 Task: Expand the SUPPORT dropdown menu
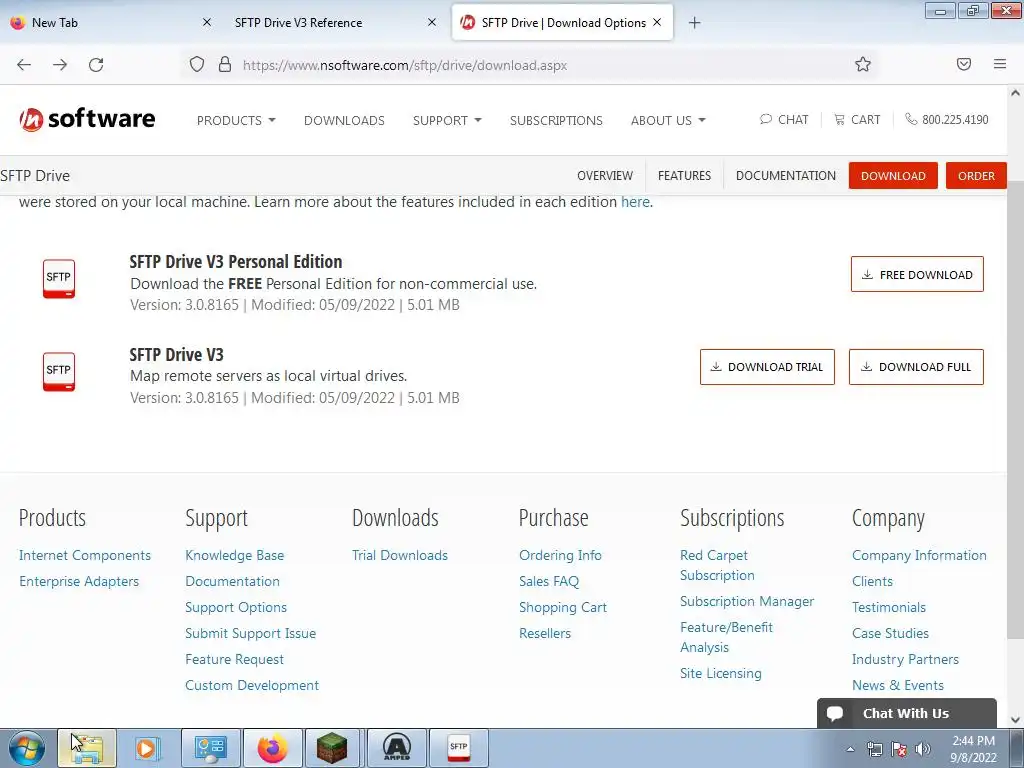tap(447, 120)
